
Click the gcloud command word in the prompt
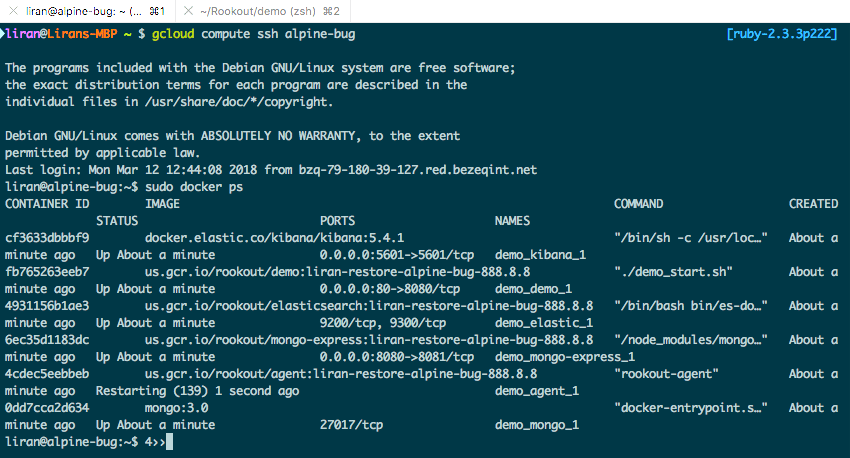coord(173,34)
